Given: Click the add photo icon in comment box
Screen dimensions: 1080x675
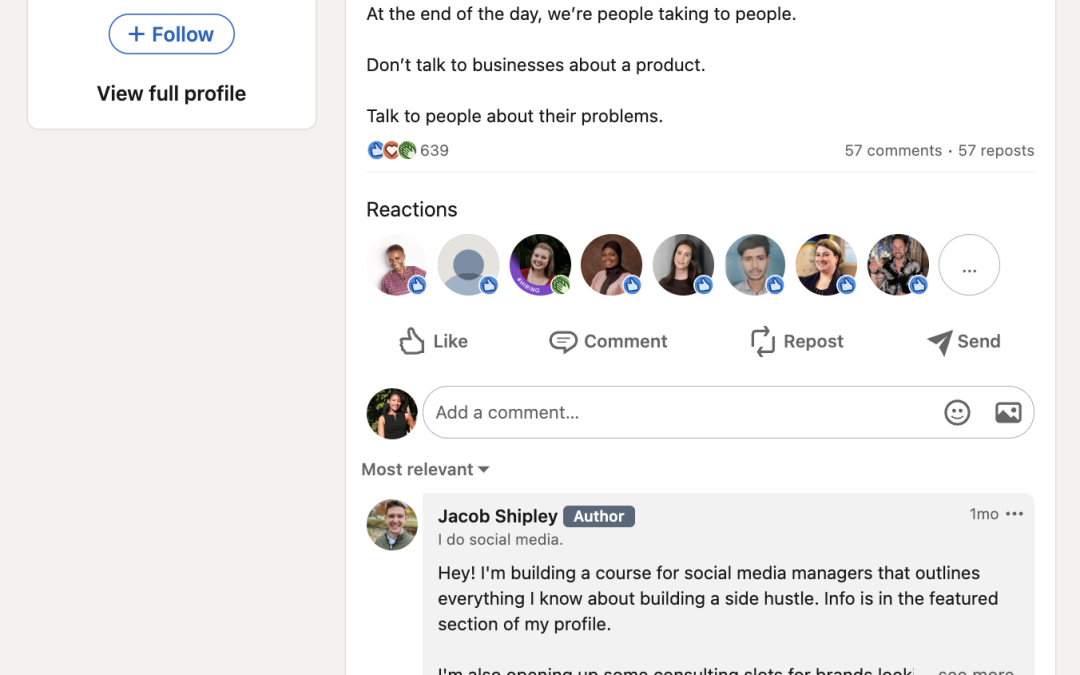Looking at the screenshot, I should (1008, 412).
